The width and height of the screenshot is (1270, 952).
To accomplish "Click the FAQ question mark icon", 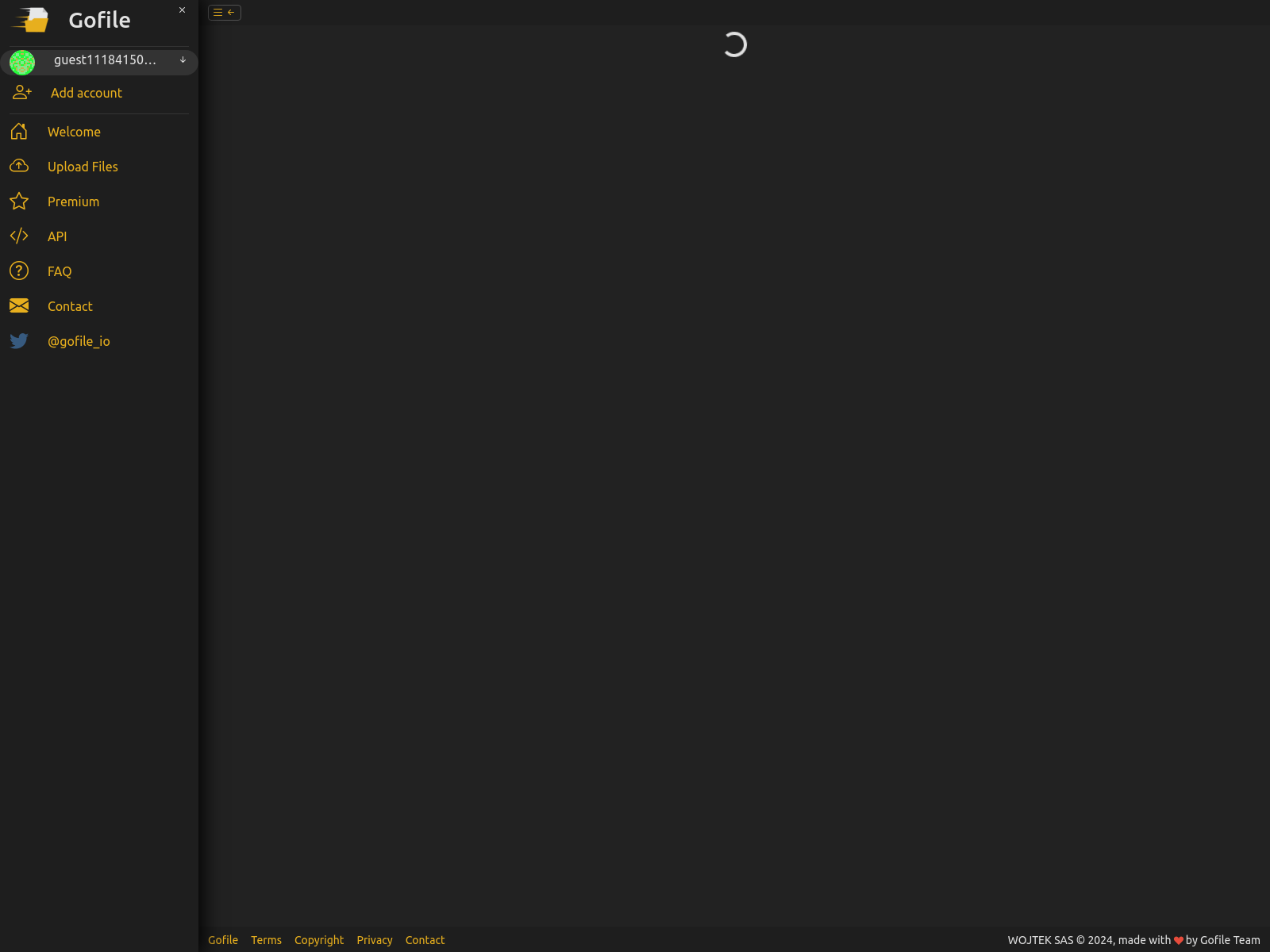I will pyautogui.click(x=19, y=271).
